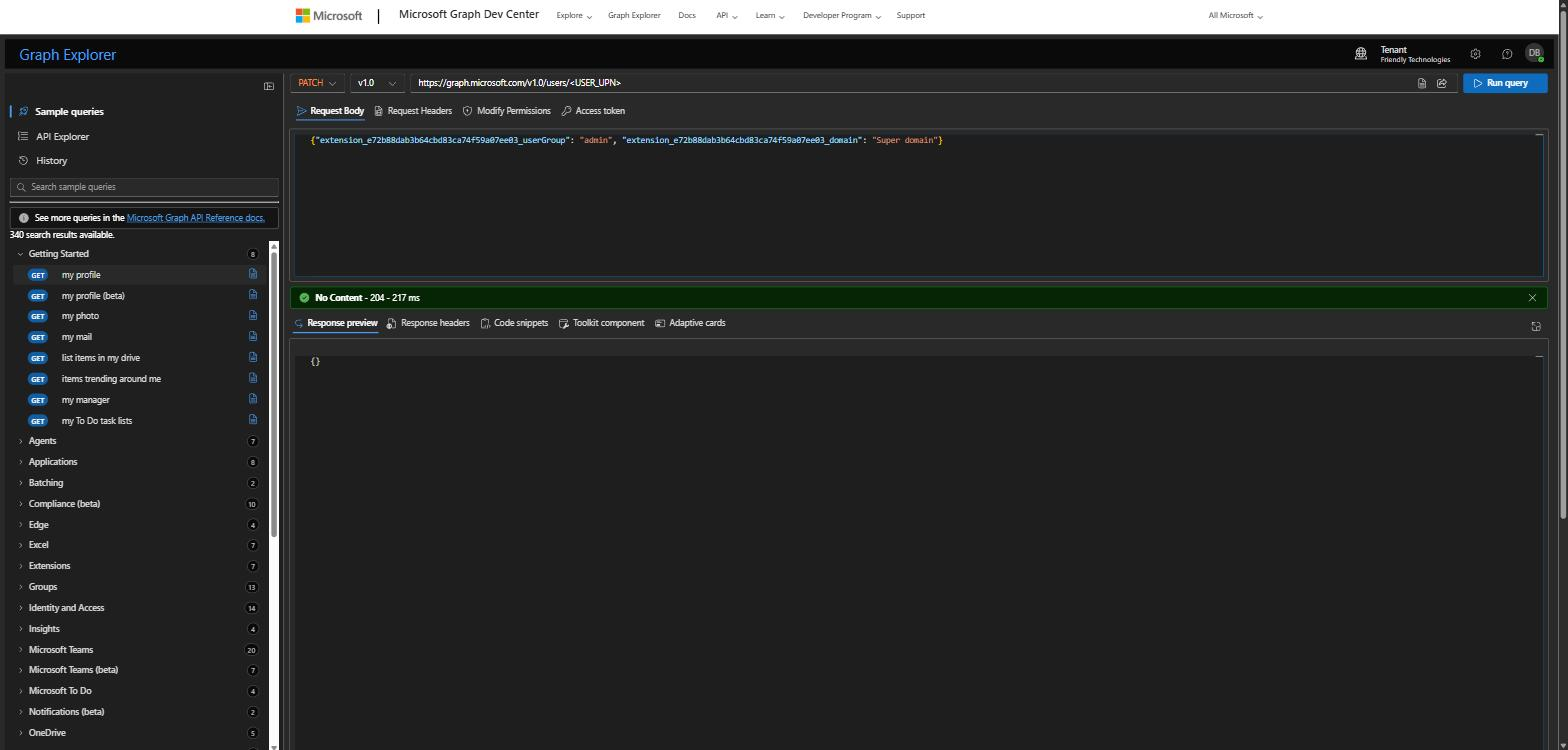Select the API Explorer sidebar item
The image size is (1568, 750).
[62, 137]
